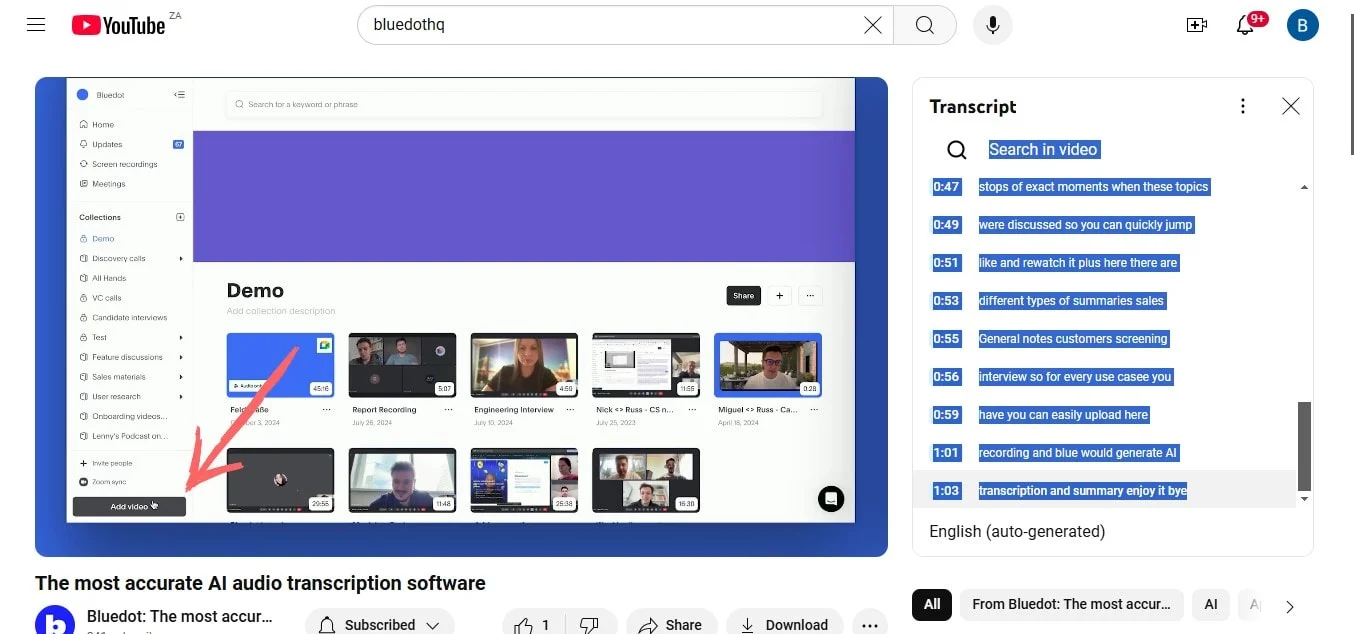Viewport: 1354px width, 634px height.
Task: Click the magnifier search button
Action: click(925, 25)
